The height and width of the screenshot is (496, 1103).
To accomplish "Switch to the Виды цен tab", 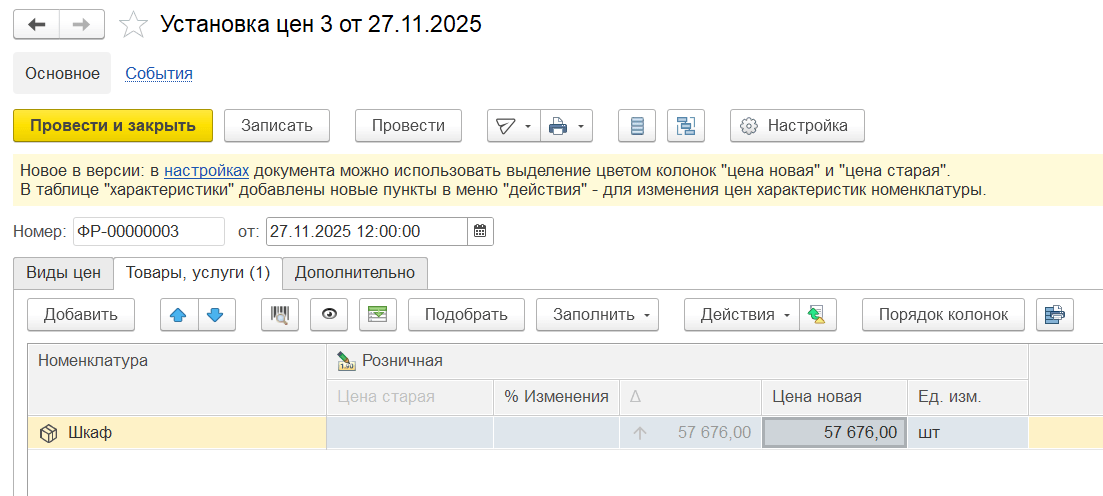I will pos(63,272).
